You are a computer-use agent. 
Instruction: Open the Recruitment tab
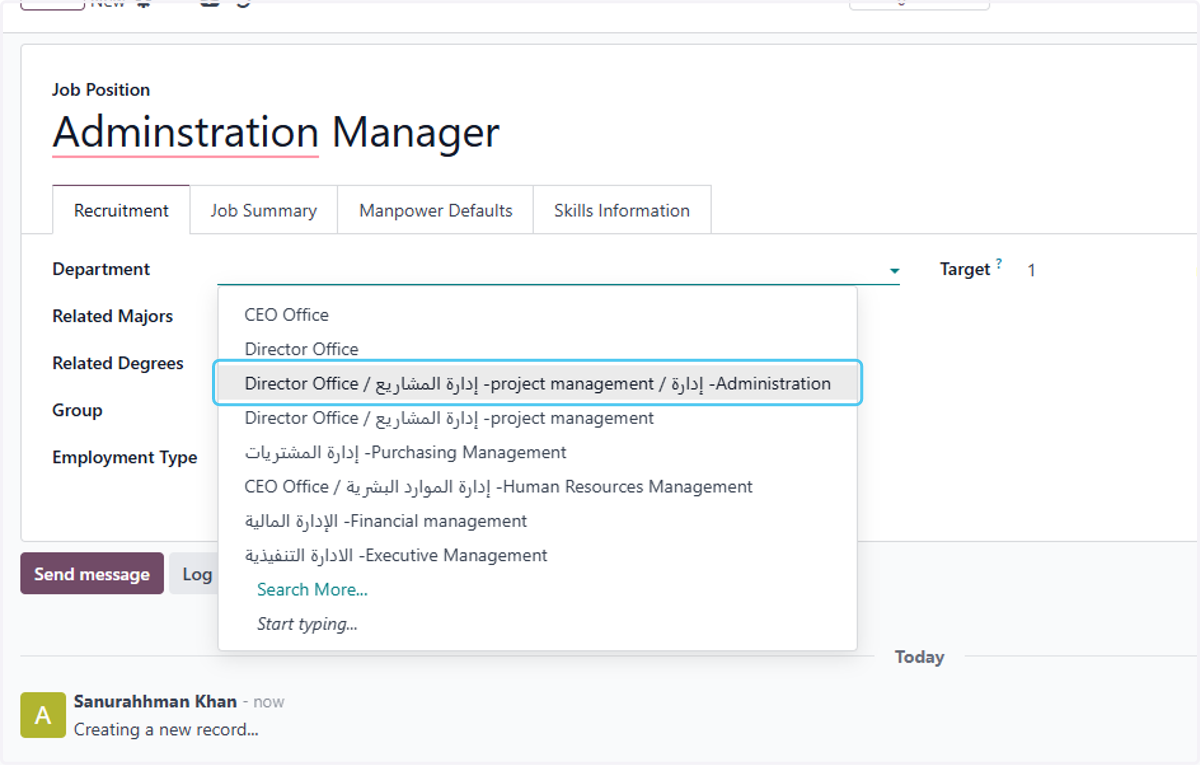121,210
